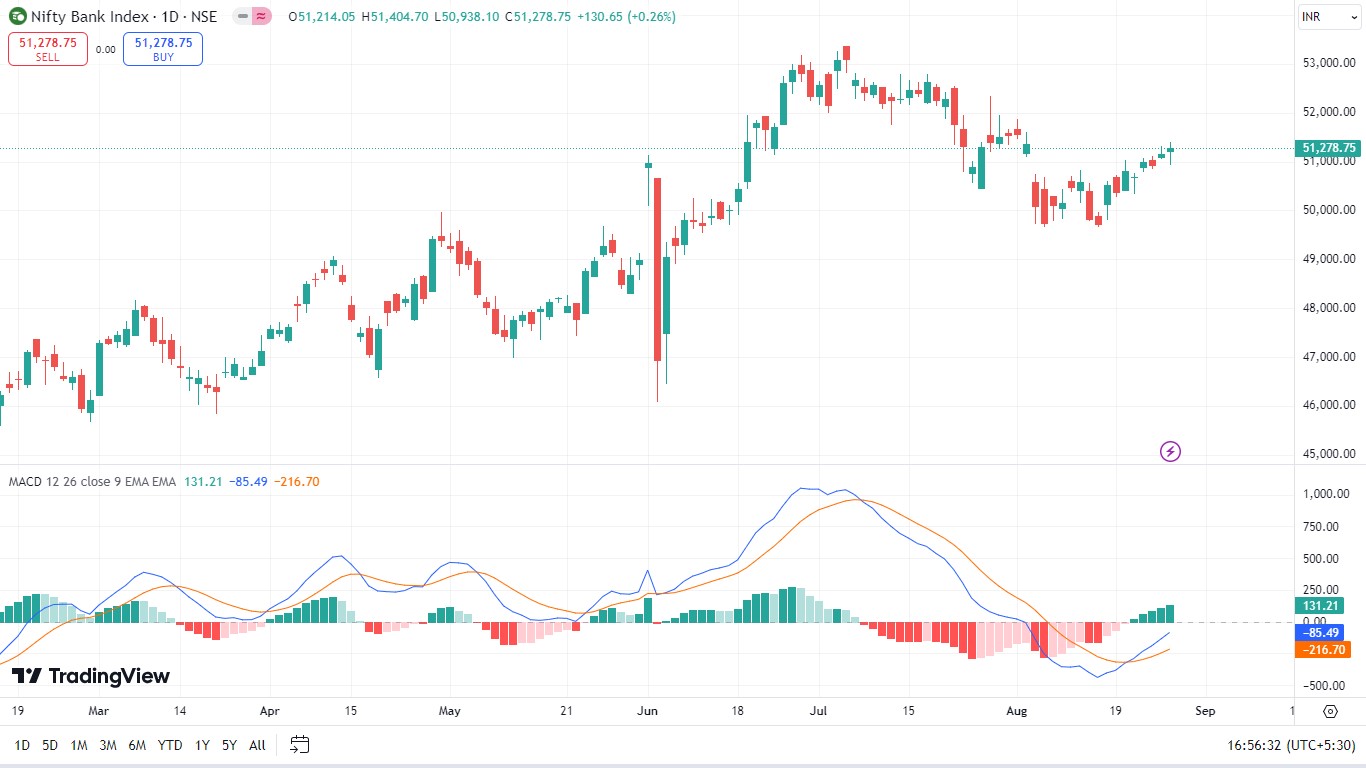
Task: Click the BUY 51,278.75 button
Action: (x=163, y=49)
